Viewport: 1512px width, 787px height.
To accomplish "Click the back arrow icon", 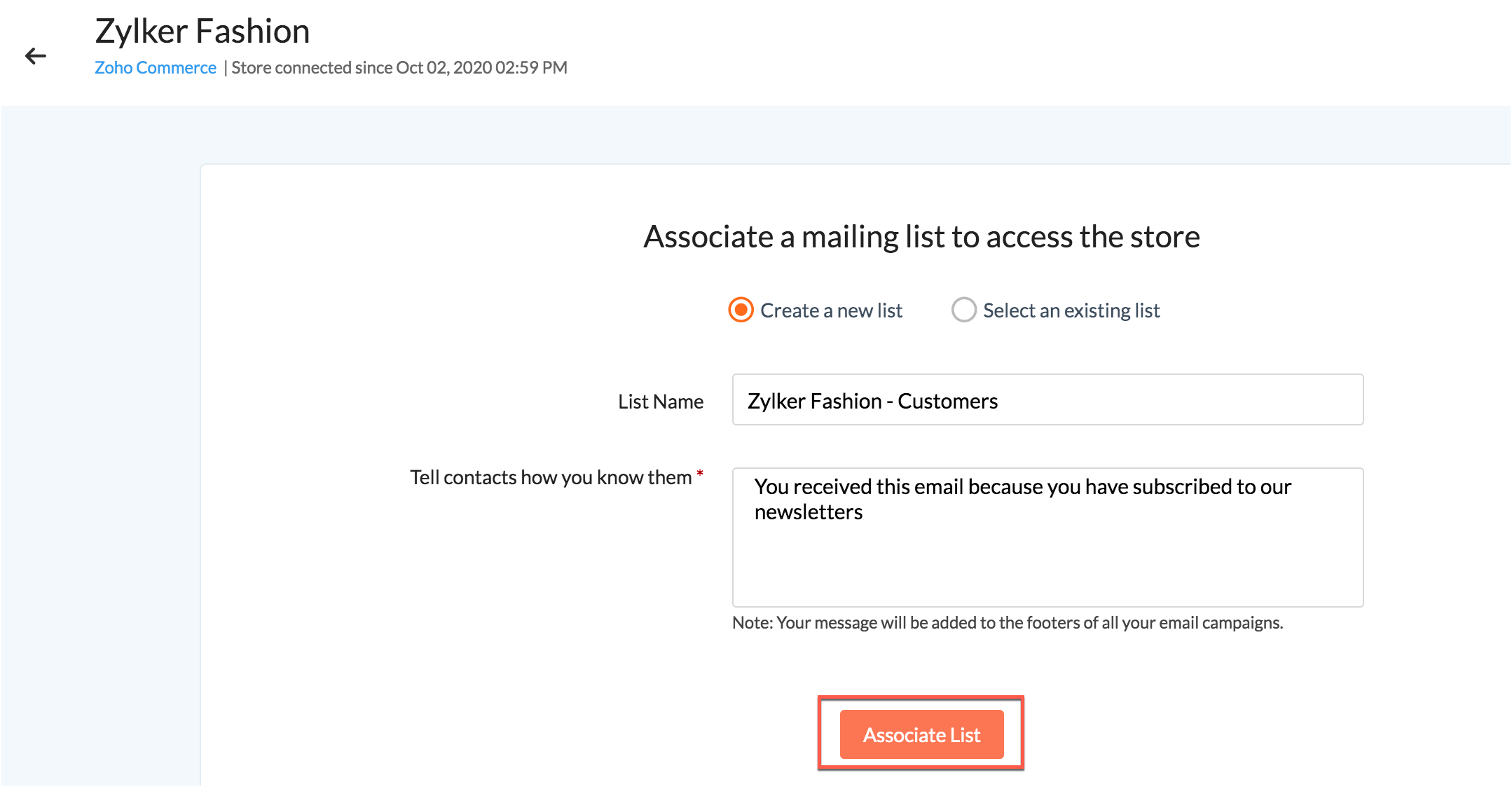I will pyautogui.click(x=35, y=56).
